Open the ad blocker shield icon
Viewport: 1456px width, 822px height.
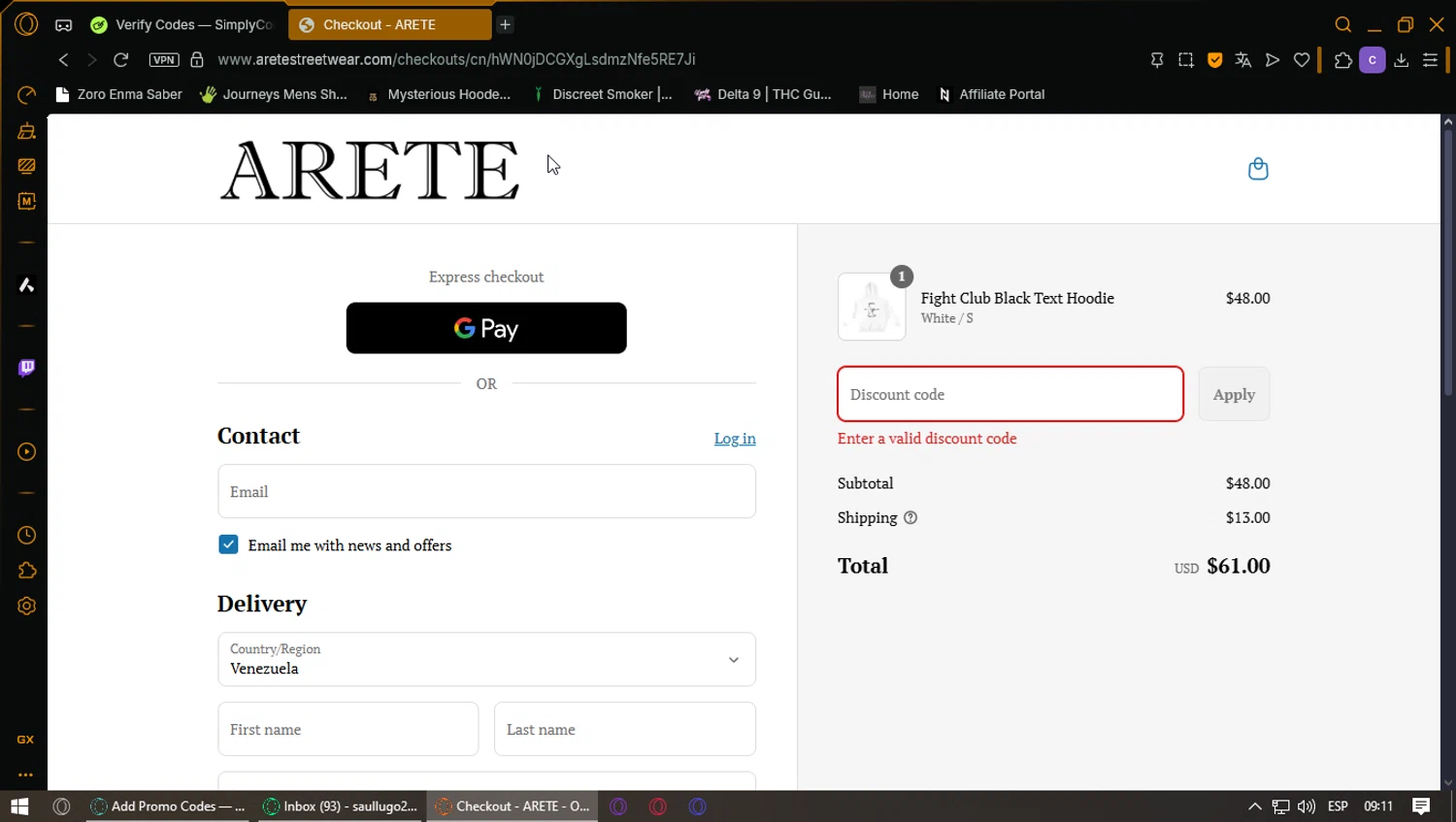point(1214,60)
